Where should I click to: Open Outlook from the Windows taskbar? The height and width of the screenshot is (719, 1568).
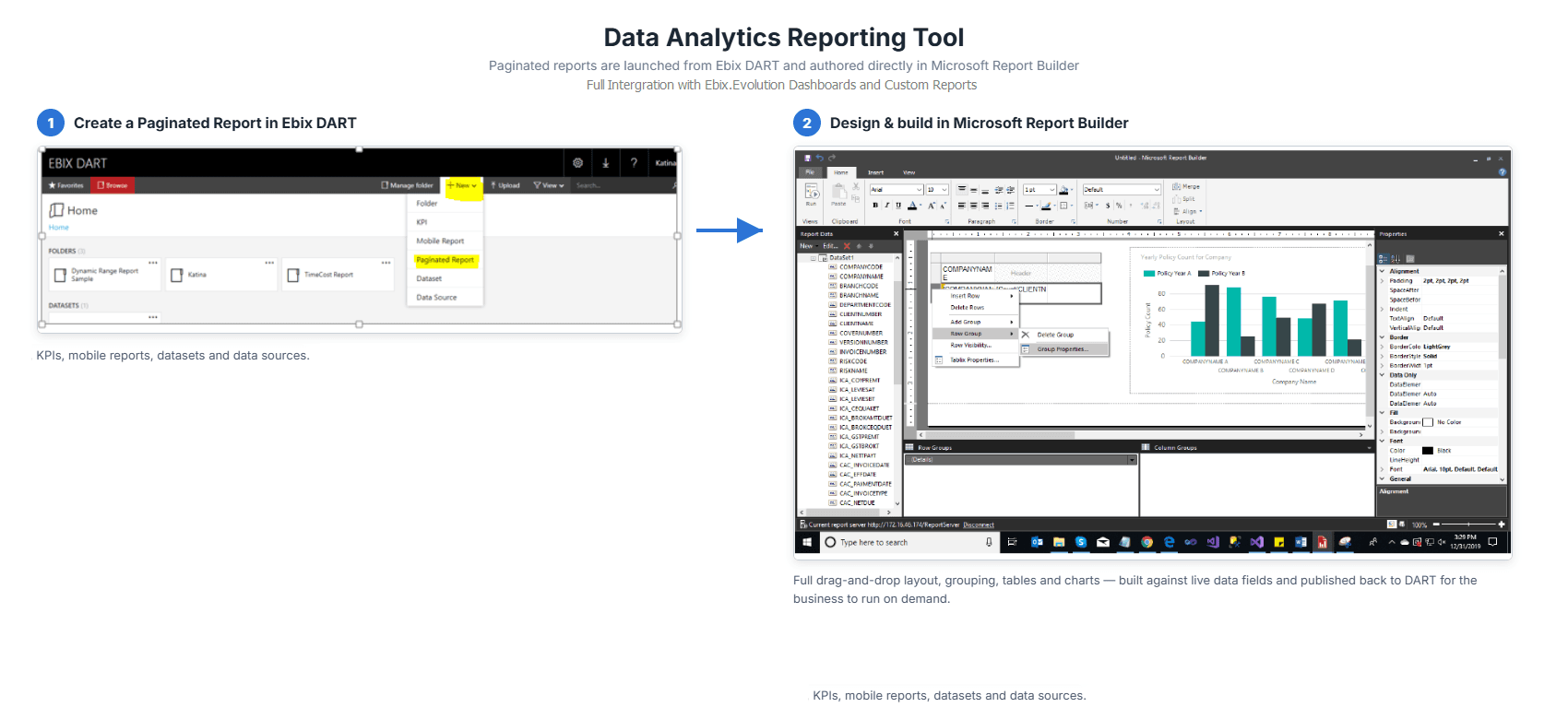coord(1037,542)
